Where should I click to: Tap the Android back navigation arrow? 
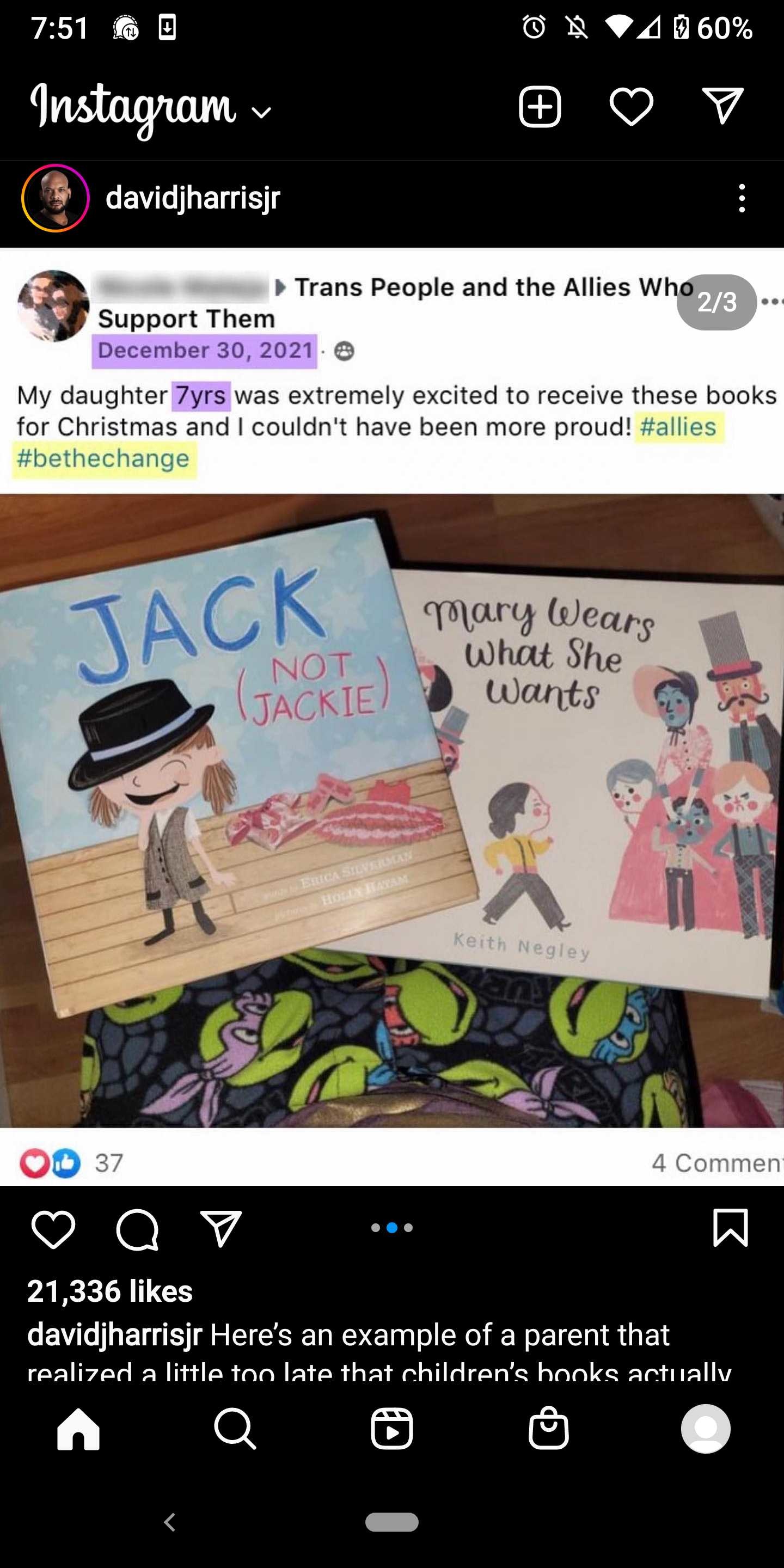point(170,1522)
